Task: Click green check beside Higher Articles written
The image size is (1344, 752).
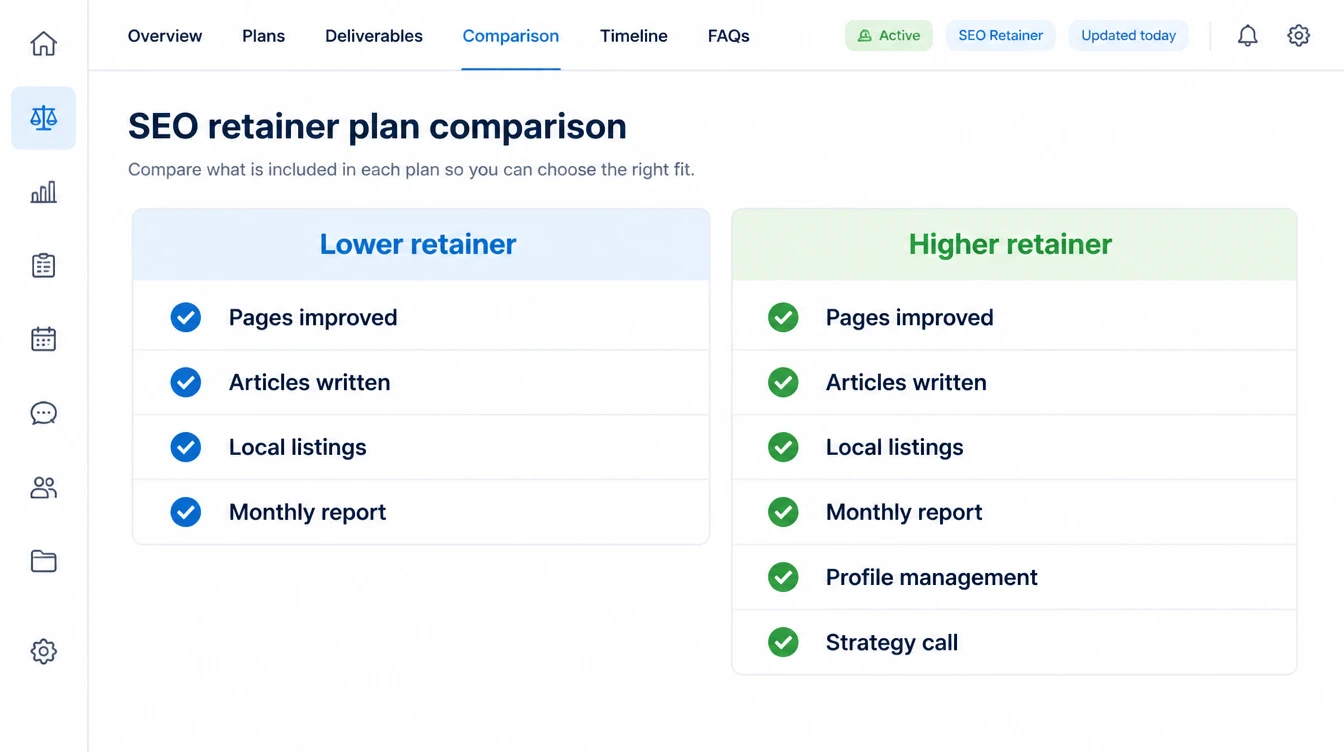Action: point(783,382)
